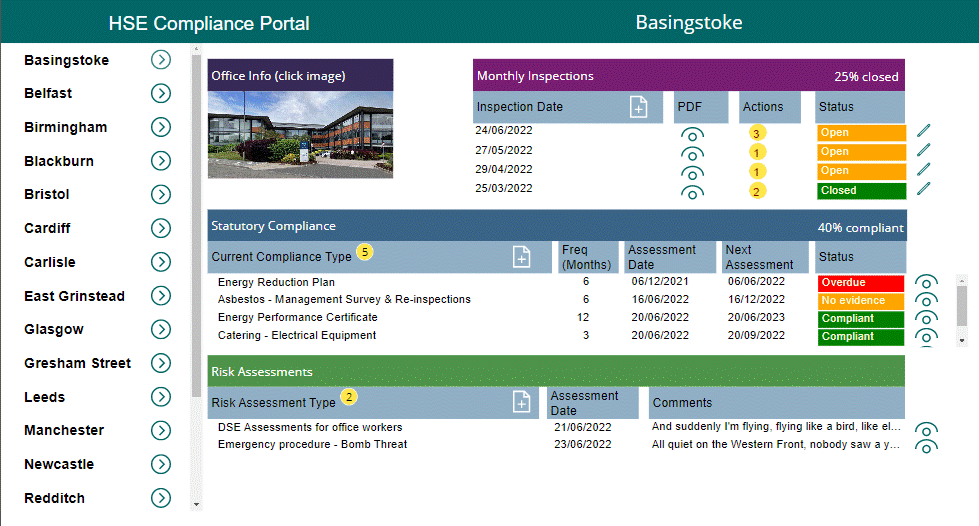
Task: Open East Grinstead office via its arrow icon
Action: tap(161, 296)
